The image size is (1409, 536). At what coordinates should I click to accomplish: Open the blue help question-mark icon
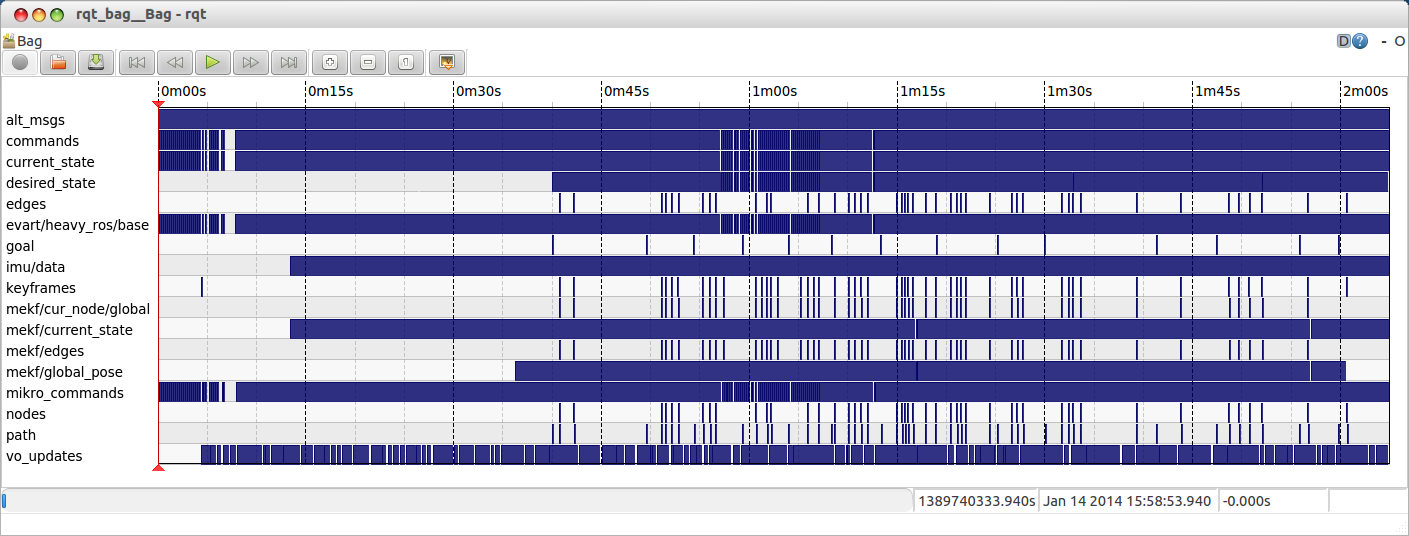pos(1360,41)
